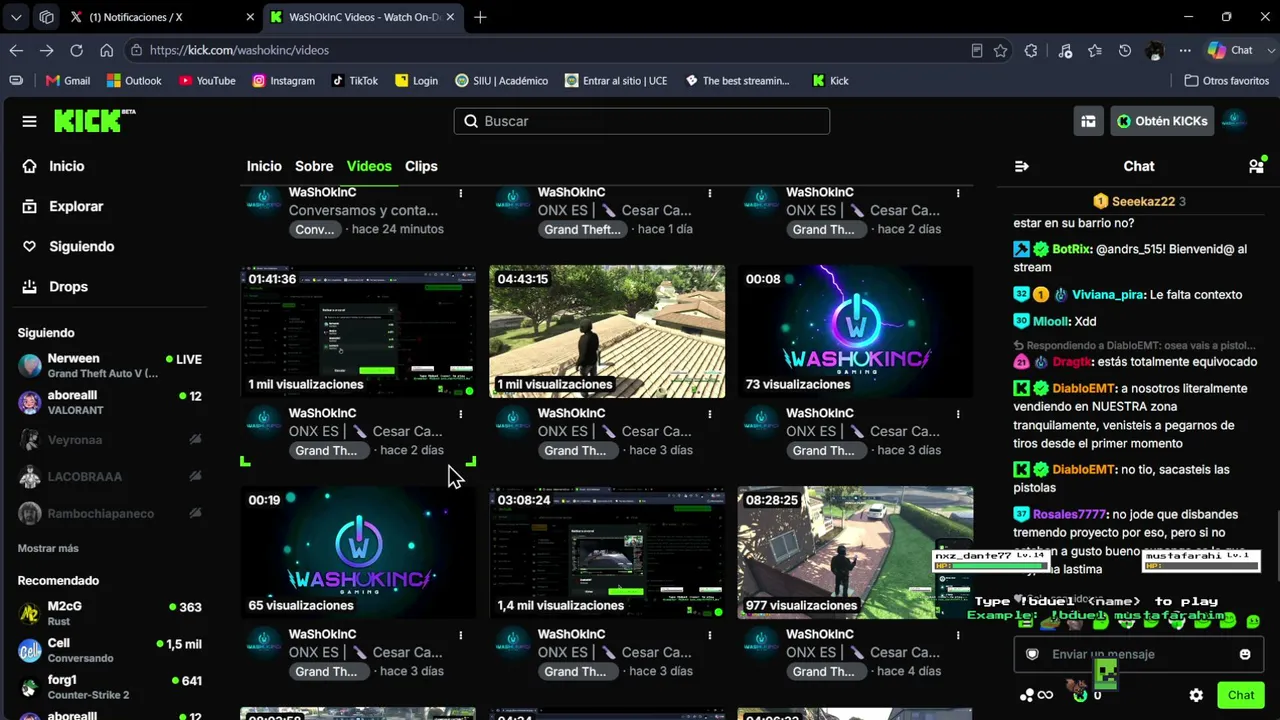The image size is (1280, 720).
Task: Add this page to favorites
Action: [1000, 50]
